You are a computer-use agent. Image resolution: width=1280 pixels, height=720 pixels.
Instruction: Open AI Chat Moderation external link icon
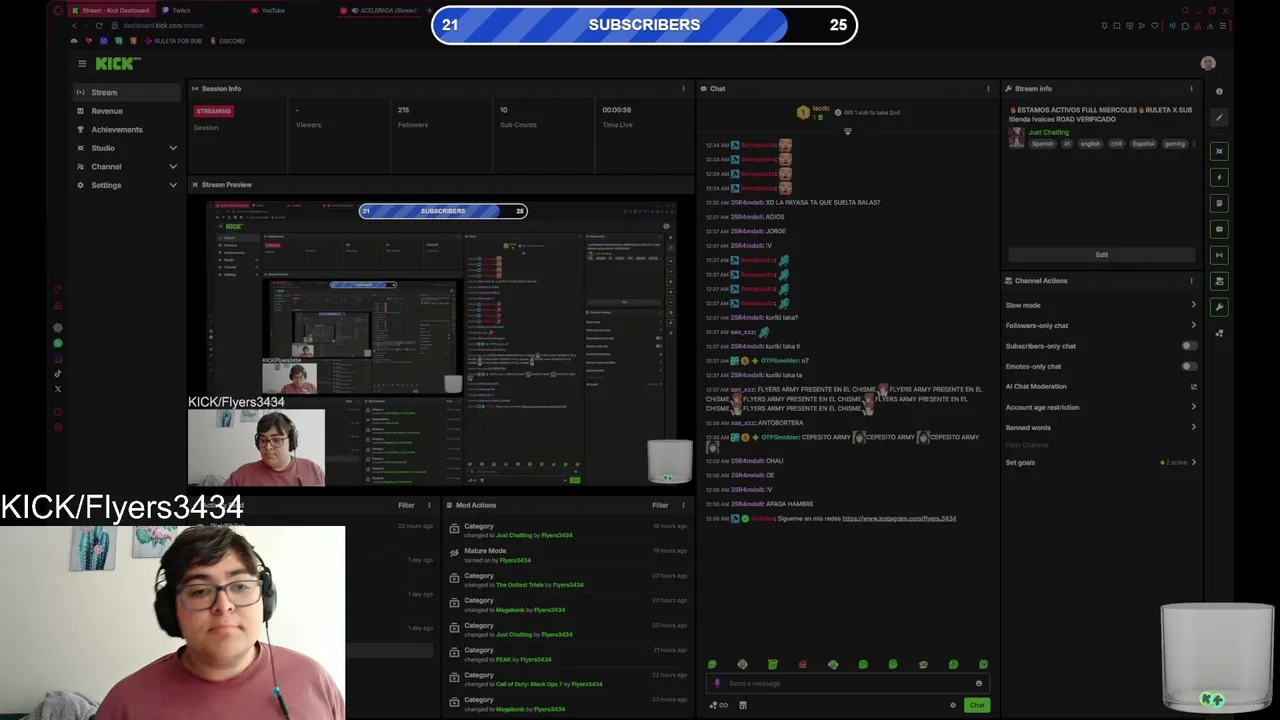(1193, 386)
